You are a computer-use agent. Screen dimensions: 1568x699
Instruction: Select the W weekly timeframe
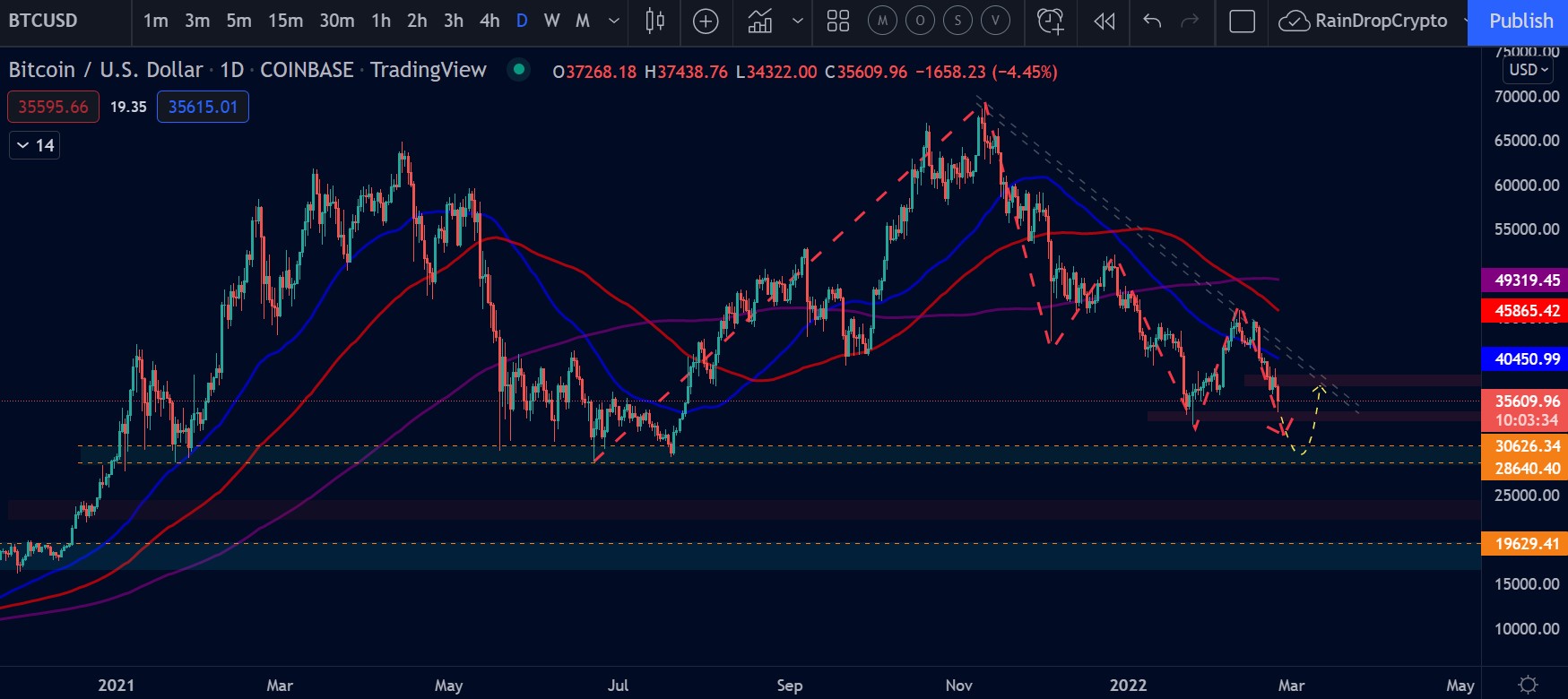(x=552, y=21)
